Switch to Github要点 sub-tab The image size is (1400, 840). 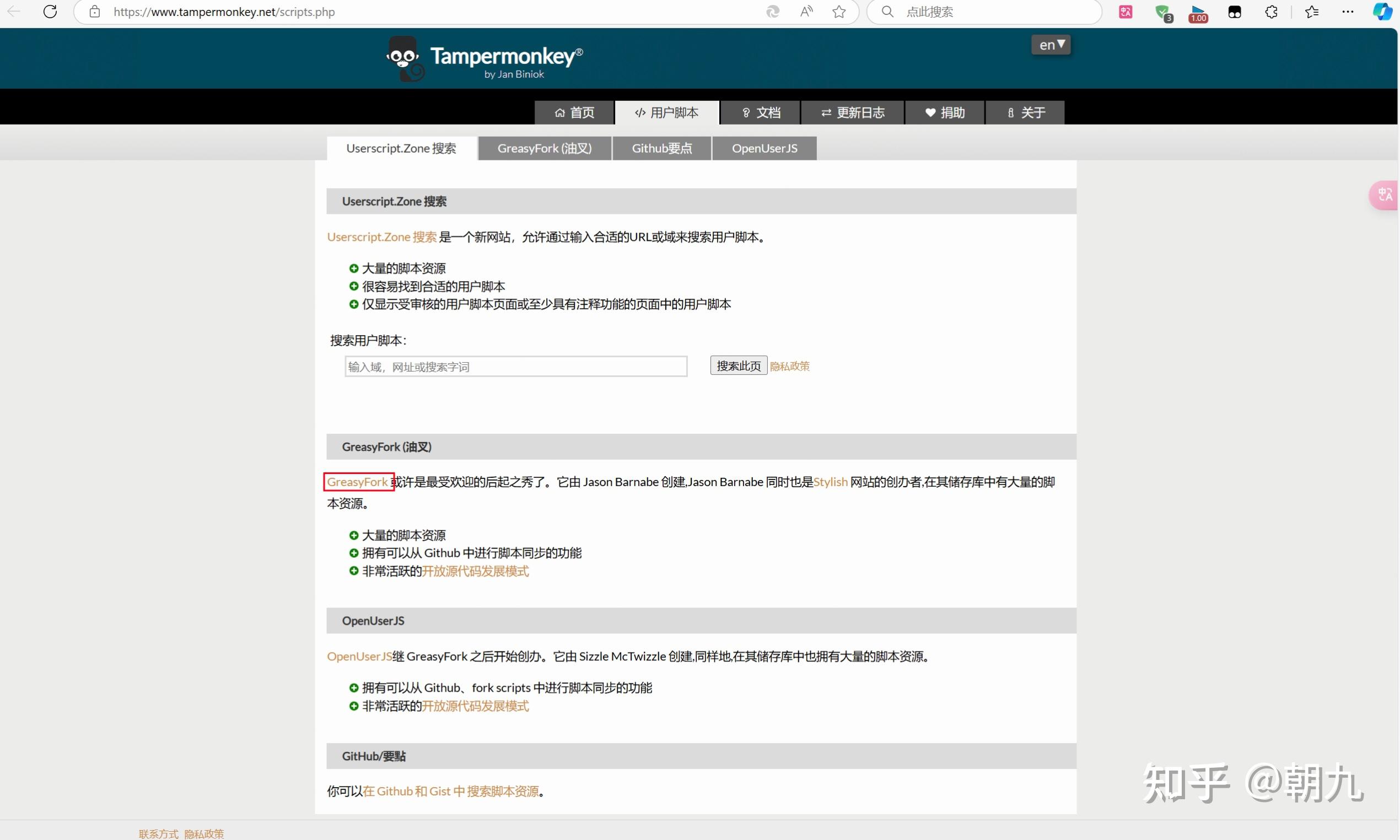661,148
